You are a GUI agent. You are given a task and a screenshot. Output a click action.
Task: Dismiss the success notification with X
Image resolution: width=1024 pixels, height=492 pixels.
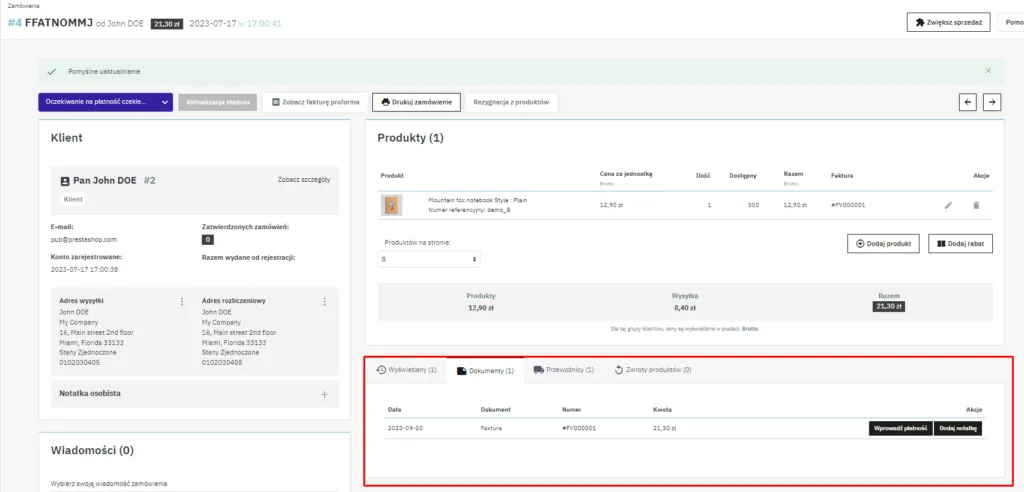point(988,71)
